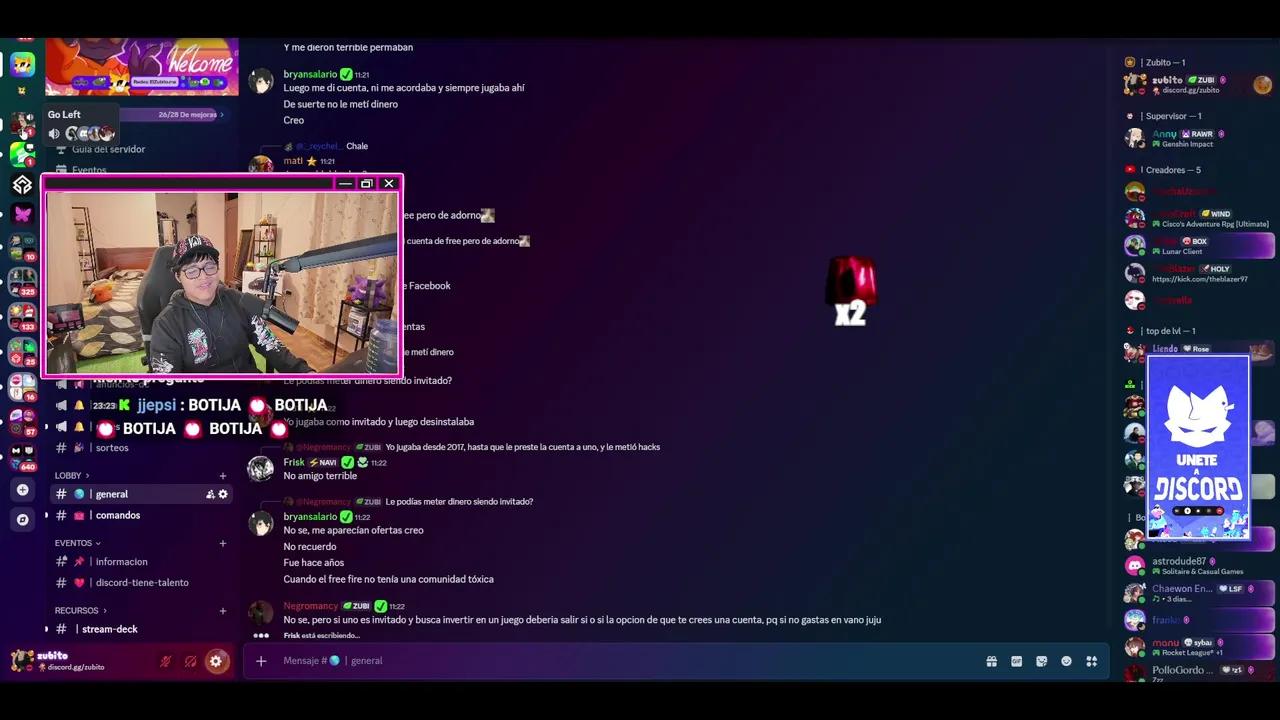Click the zubito user panel name
Screen dimensions: 1280x720
[53, 656]
